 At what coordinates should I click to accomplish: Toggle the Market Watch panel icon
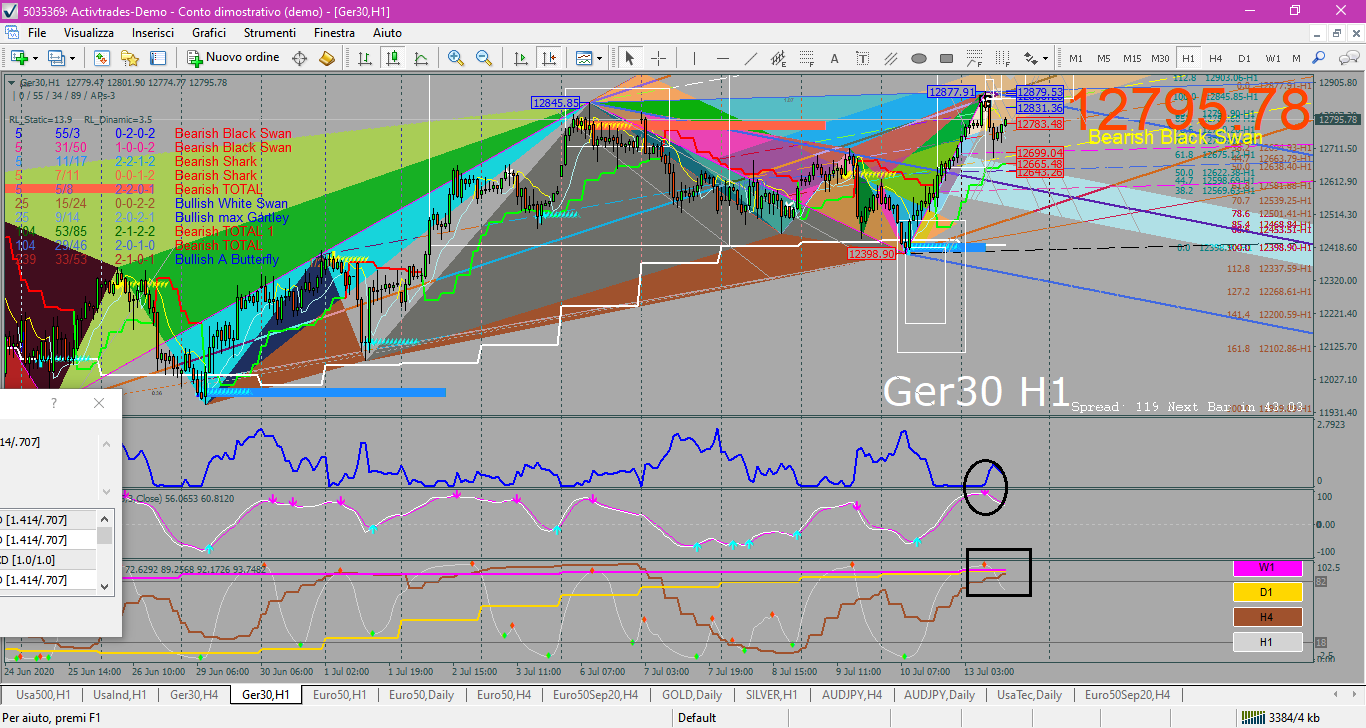point(101,58)
